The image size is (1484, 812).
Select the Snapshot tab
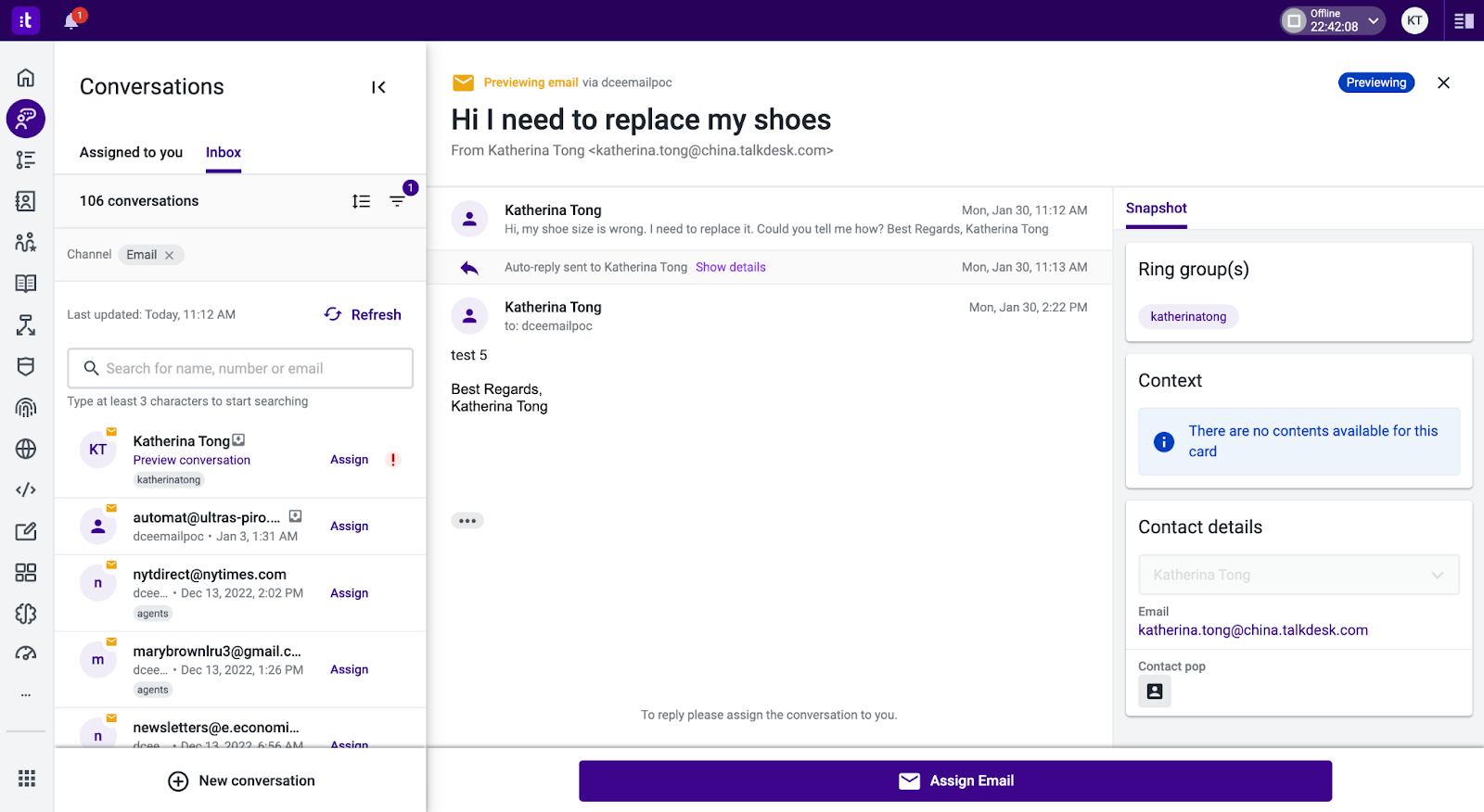(1157, 209)
